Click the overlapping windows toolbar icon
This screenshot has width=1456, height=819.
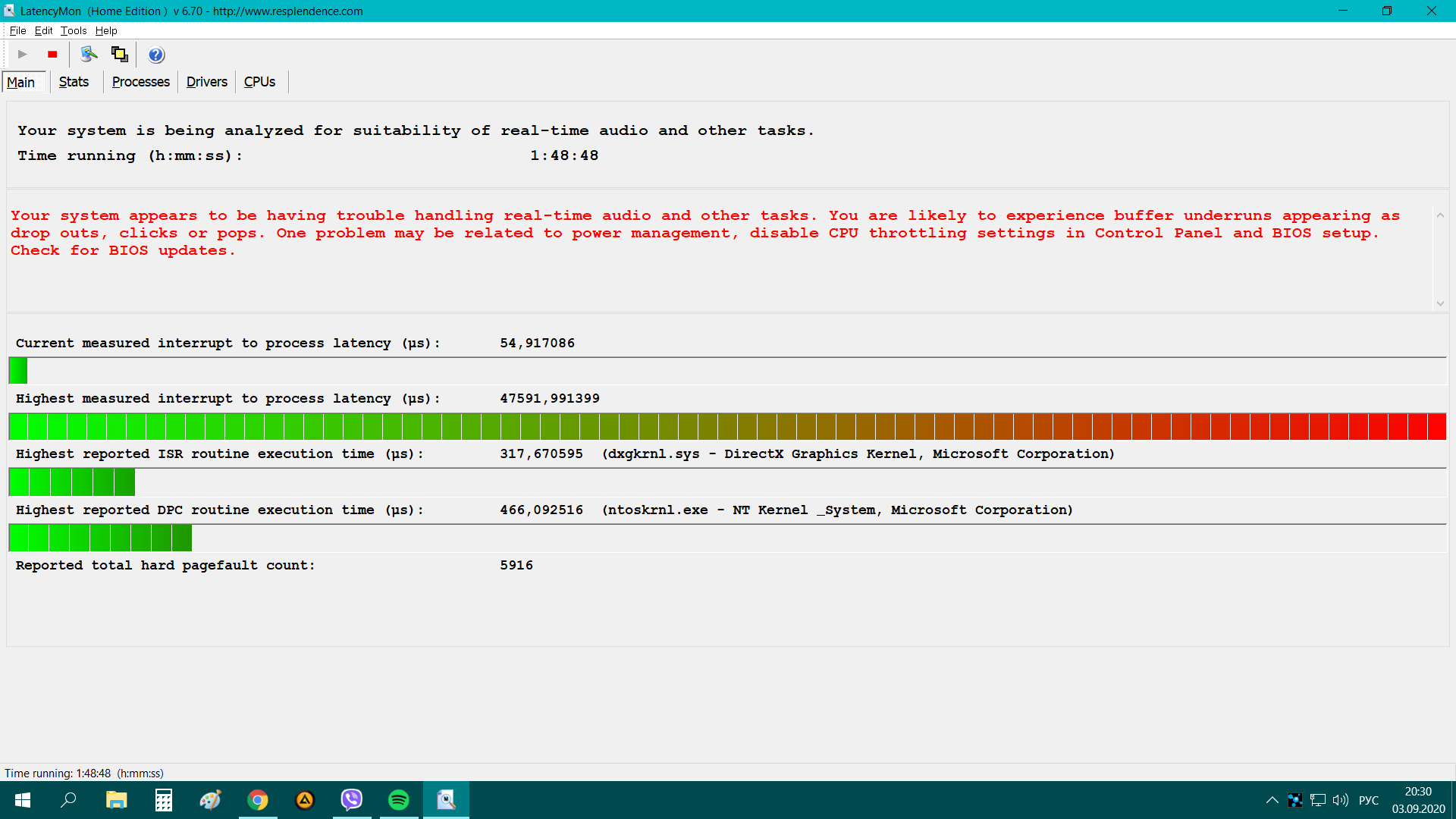pos(119,54)
